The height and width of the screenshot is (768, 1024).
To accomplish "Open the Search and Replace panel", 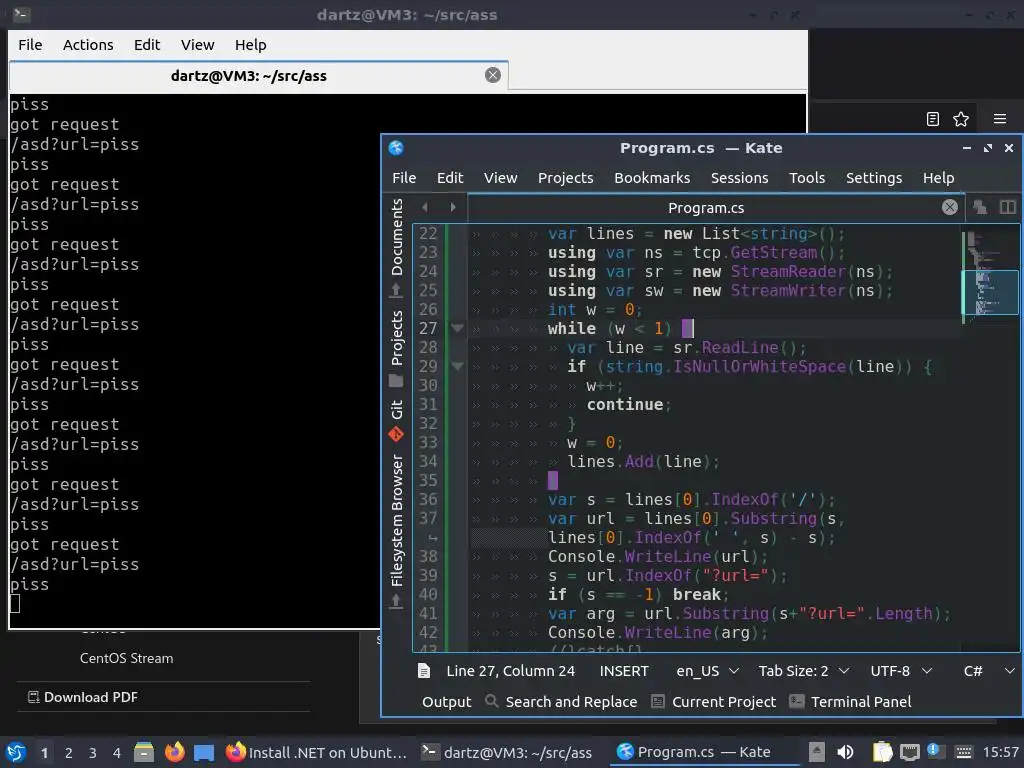I will pyautogui.click(x=561, y=701).
